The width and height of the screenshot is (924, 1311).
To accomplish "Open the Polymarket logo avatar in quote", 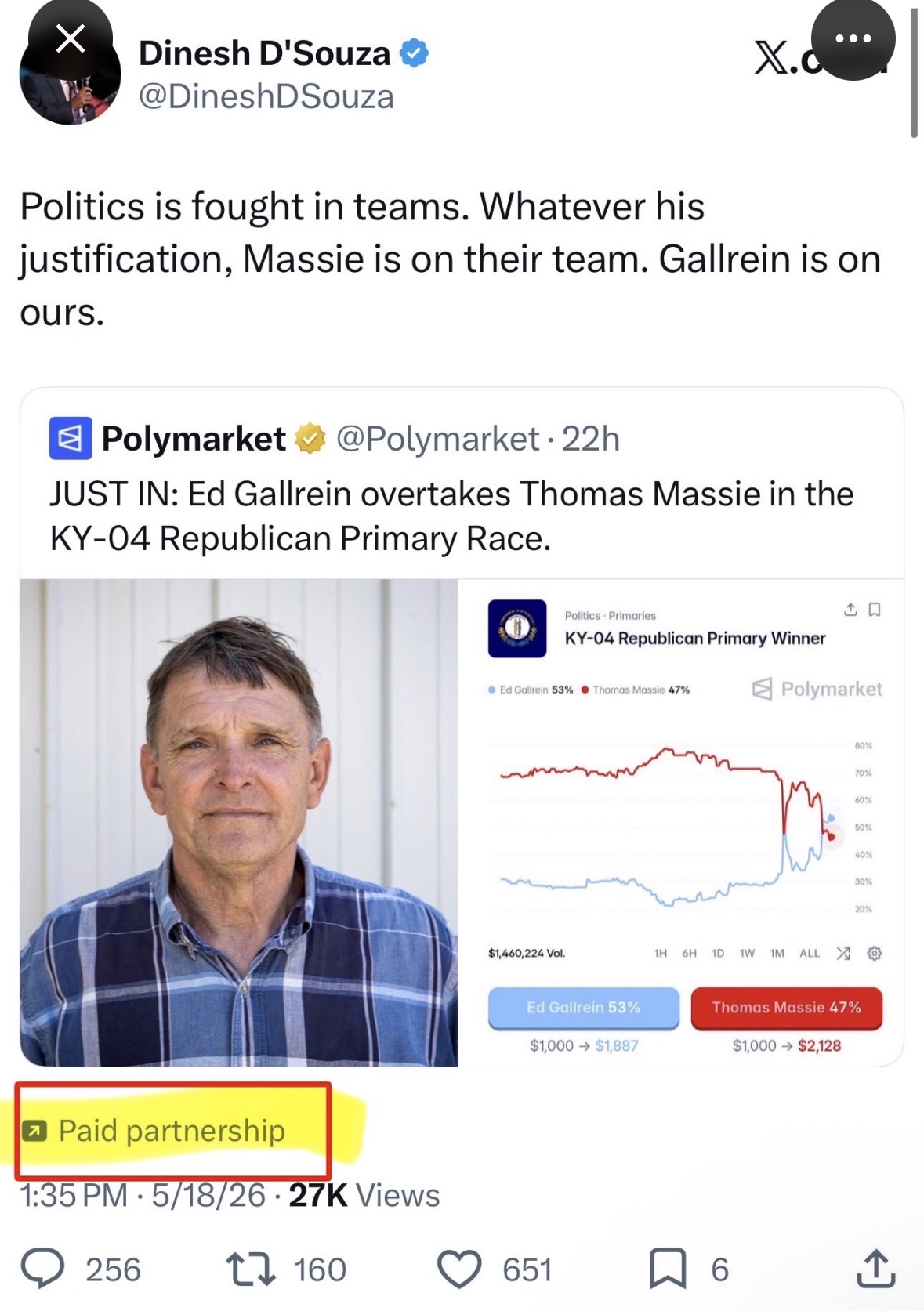I will coord(71,438).
